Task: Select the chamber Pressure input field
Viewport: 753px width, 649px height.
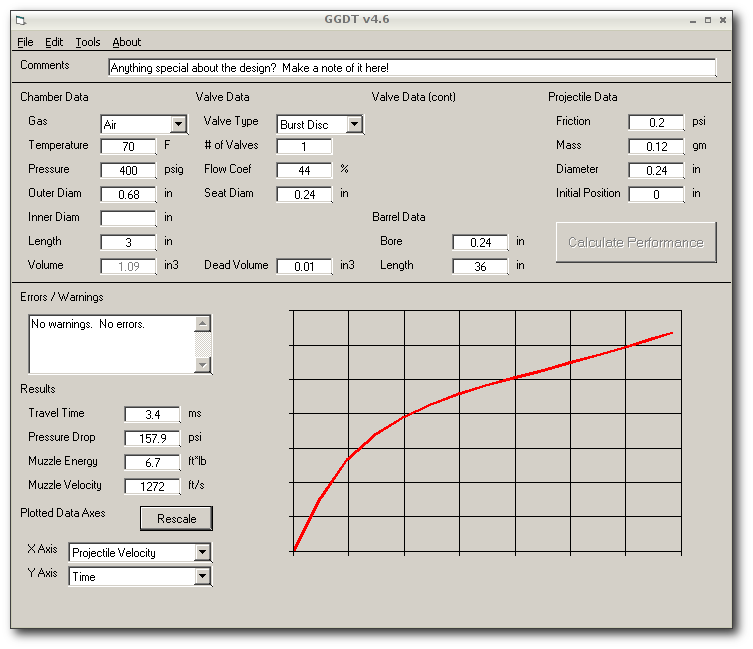Action: pyautogui.click(x=128, y=170)
